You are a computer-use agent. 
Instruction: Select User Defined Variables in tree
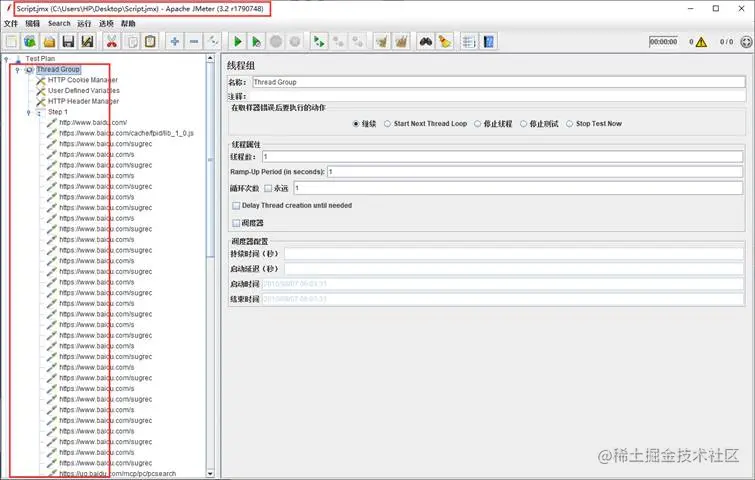(x=84, y=91)
